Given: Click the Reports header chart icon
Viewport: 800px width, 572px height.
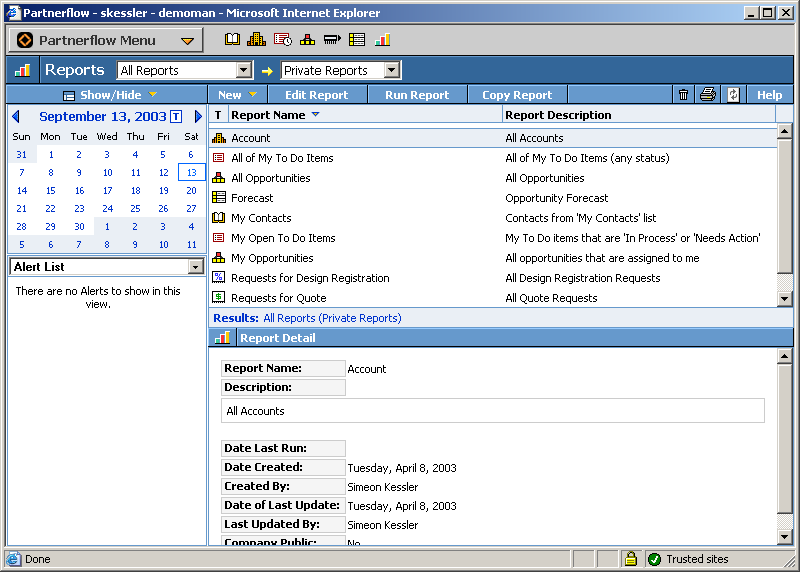Looking at the screenshot, I should (x=22, y=70).
